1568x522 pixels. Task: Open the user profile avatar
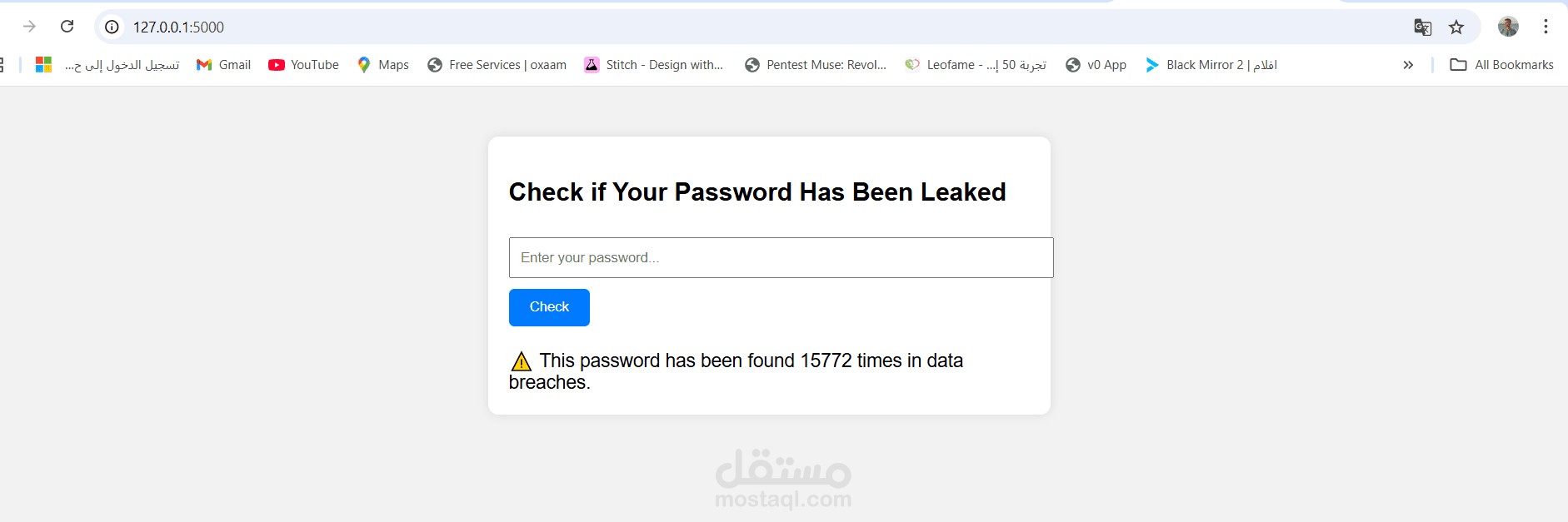[1508, 27]
